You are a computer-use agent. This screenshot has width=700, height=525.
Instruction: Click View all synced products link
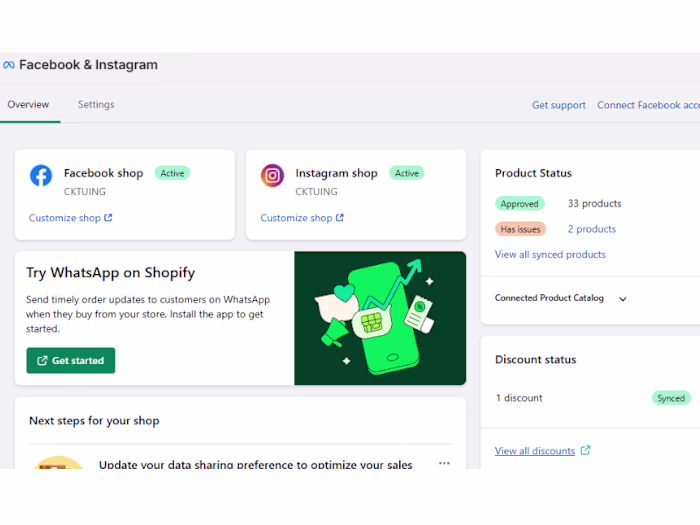pos(550,254)
